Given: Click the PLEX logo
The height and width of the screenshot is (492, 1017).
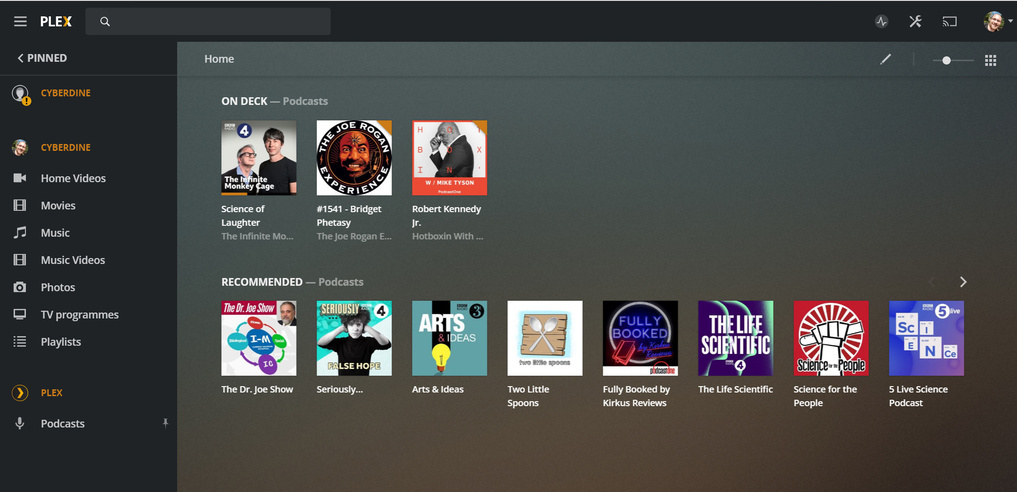Looking at the screenshot, I should click(56, 21).
